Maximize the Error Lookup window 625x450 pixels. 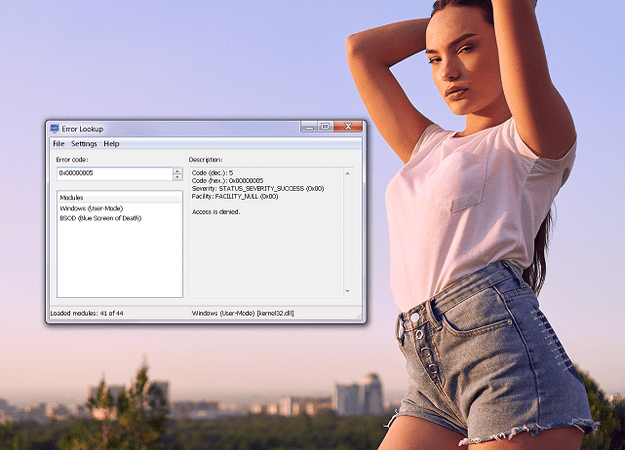[x=326, y=127]
